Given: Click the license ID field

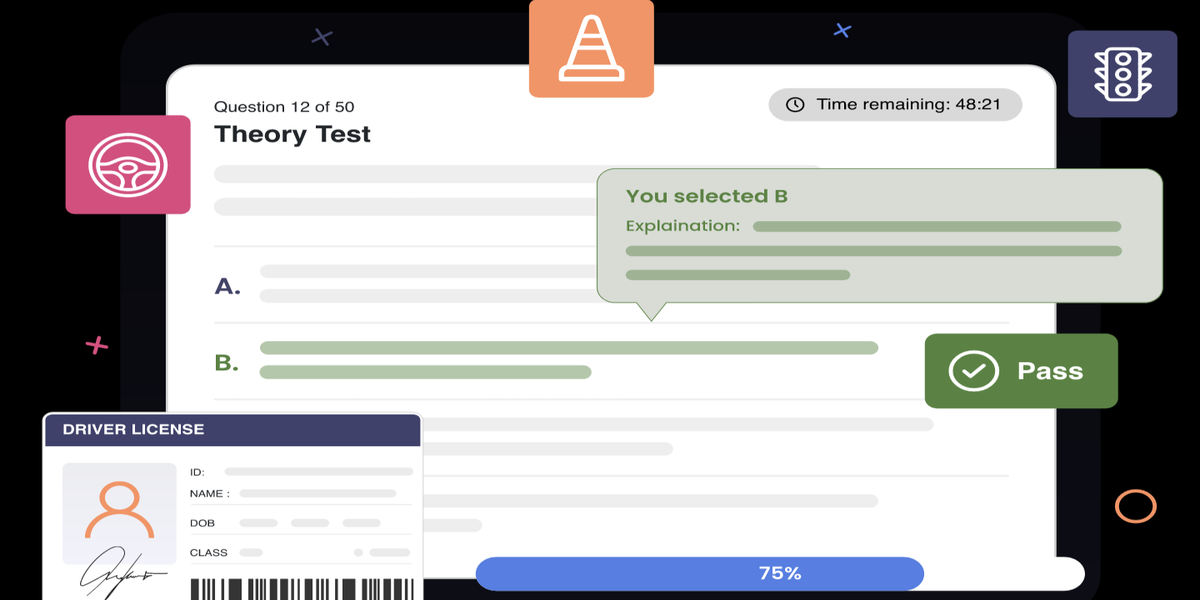Looking at the screenshot, I should click(x=318, y=471).
